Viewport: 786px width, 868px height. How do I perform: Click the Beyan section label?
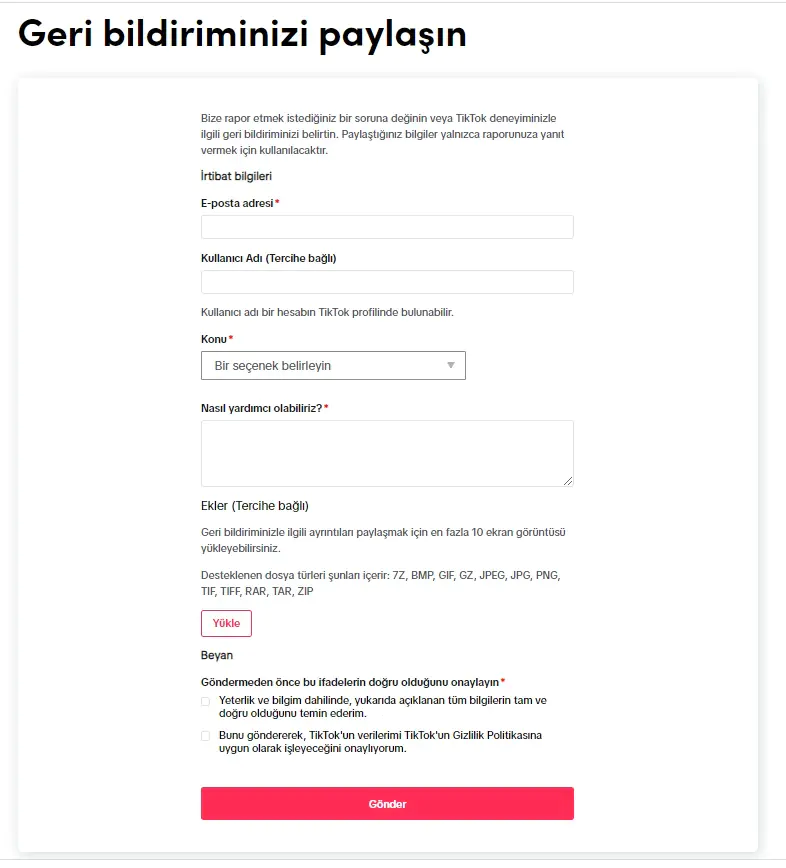coord(216,655)
